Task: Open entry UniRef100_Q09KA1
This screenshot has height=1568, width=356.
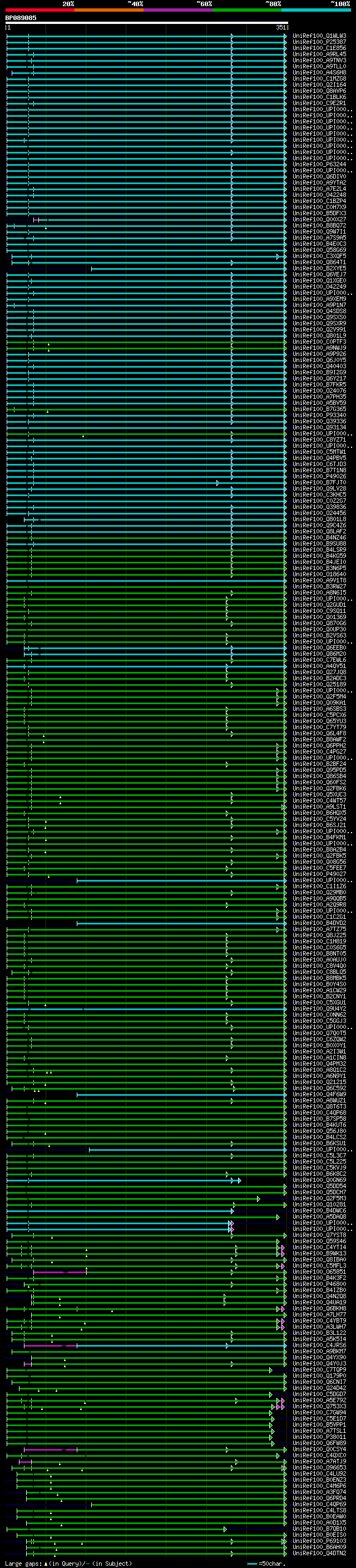Action: pos(319,703)
